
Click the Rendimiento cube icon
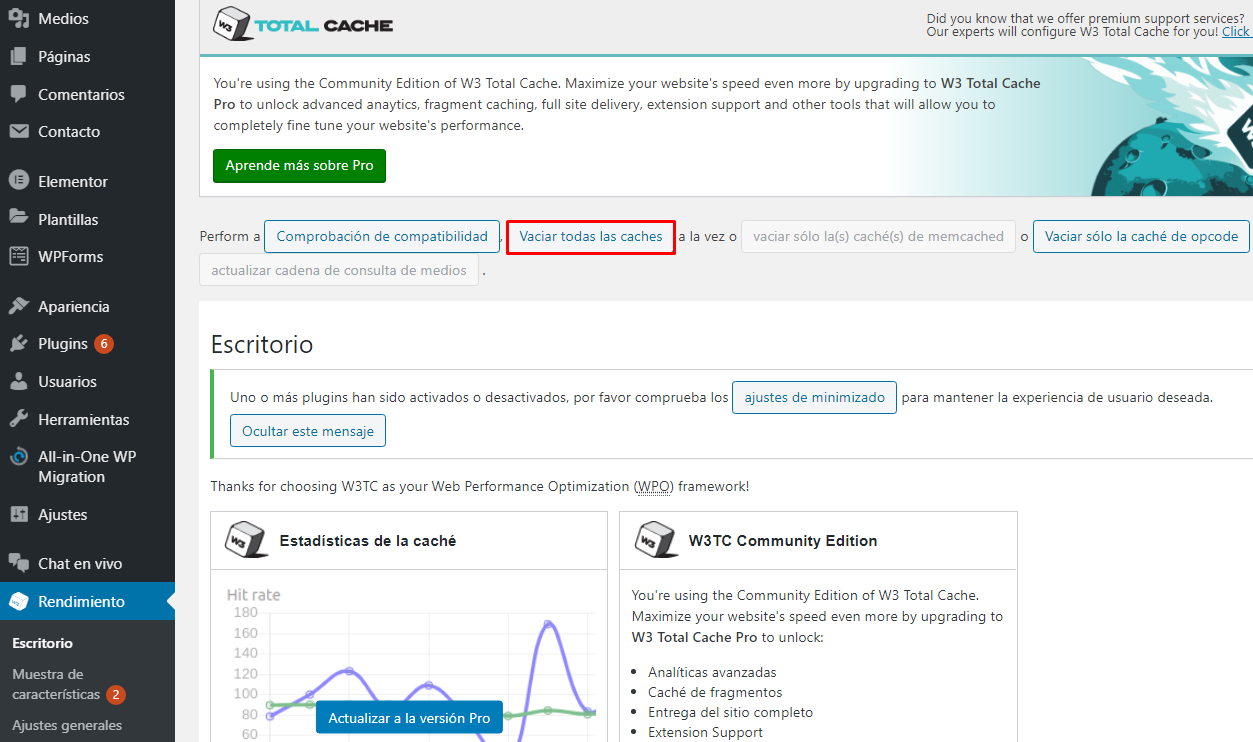(x=18, y=601)
